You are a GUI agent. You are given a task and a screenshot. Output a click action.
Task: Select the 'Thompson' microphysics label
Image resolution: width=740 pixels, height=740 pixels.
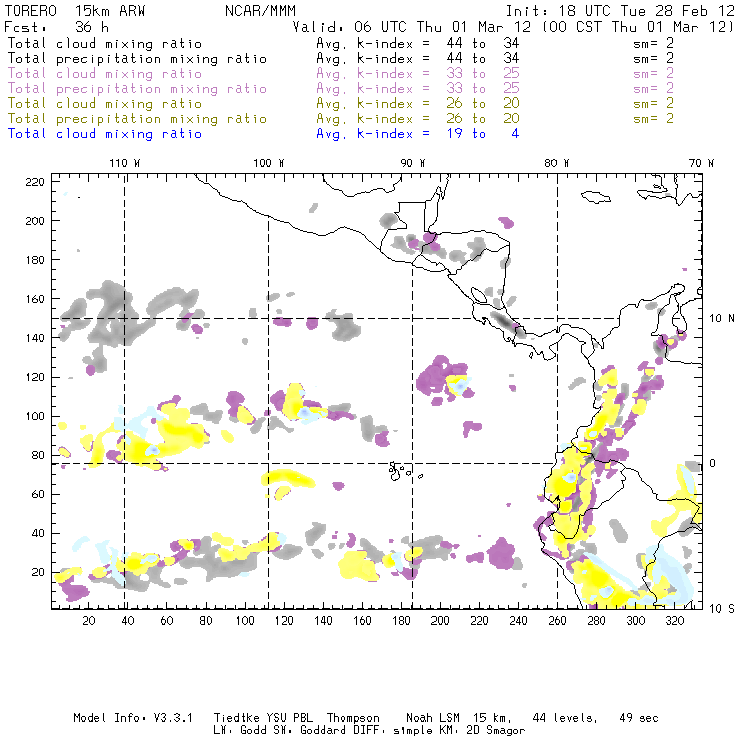pyautogui.click(x=353, y=718)
